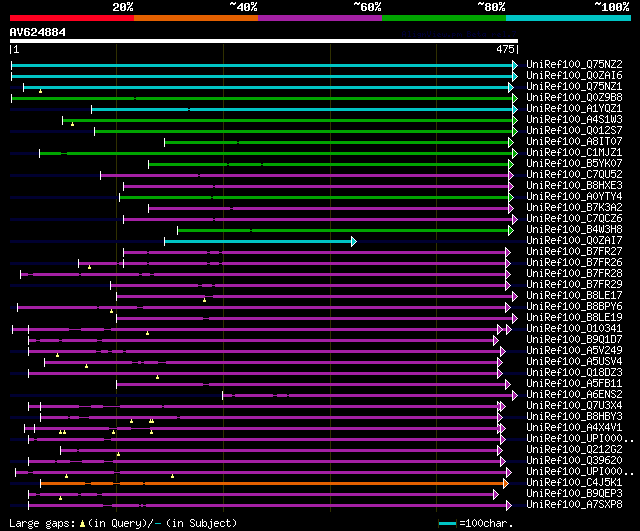Open hit UniRef100_Q0Z9B8

[x=574, y=97]
